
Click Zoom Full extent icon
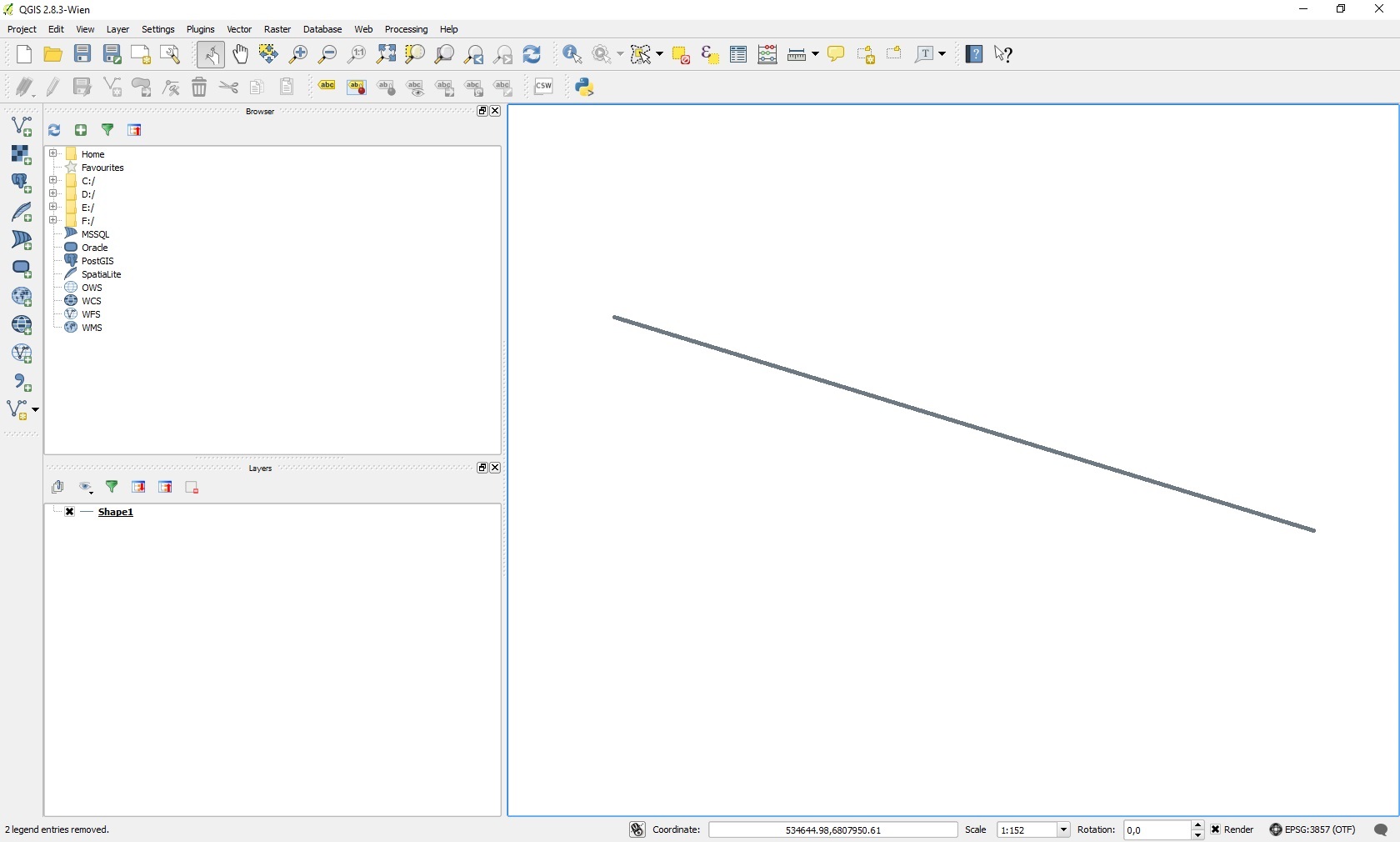point(386,55)
